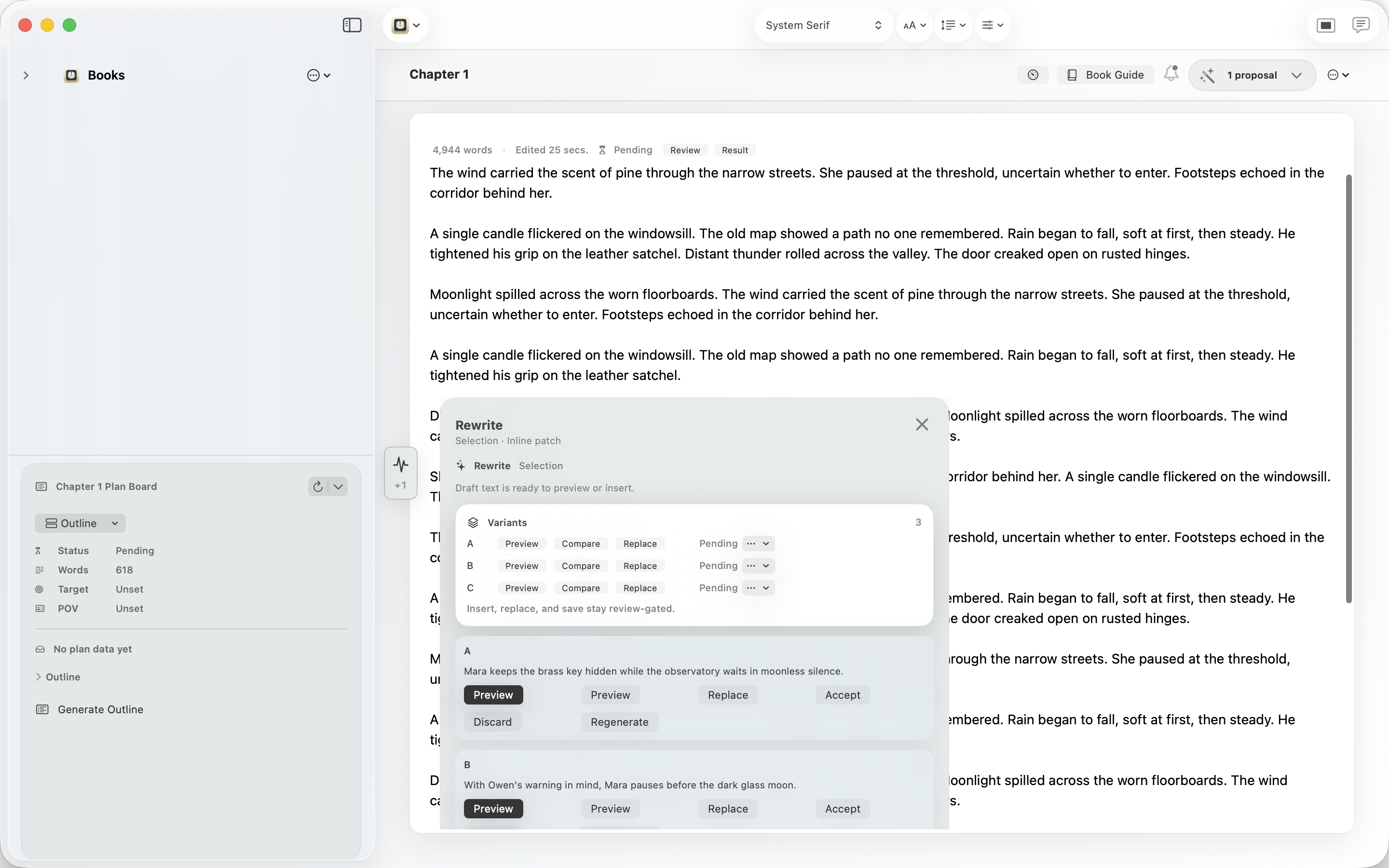Image resolution: width=1389 pixels, height=868 pixels.
Task: Switch to the Review tab
Action: click(685, 150)
